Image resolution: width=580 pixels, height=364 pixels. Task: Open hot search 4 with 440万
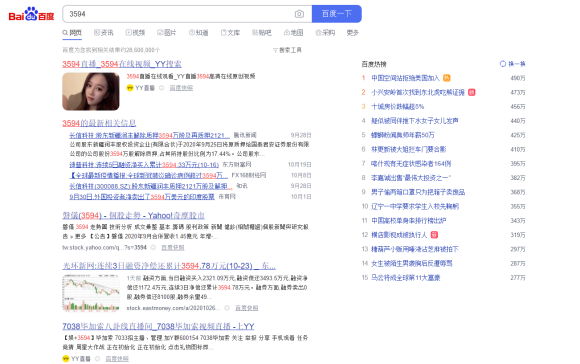pos(415,121)
